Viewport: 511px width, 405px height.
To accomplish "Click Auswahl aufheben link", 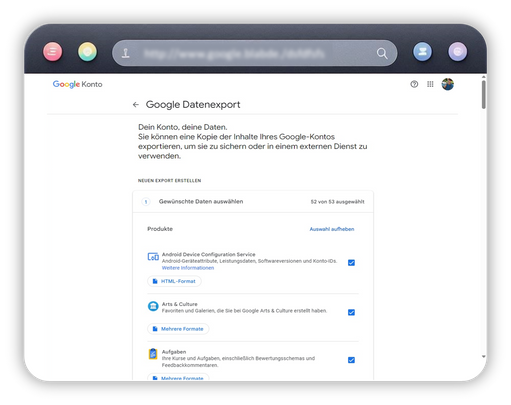I will coord(332,229).
